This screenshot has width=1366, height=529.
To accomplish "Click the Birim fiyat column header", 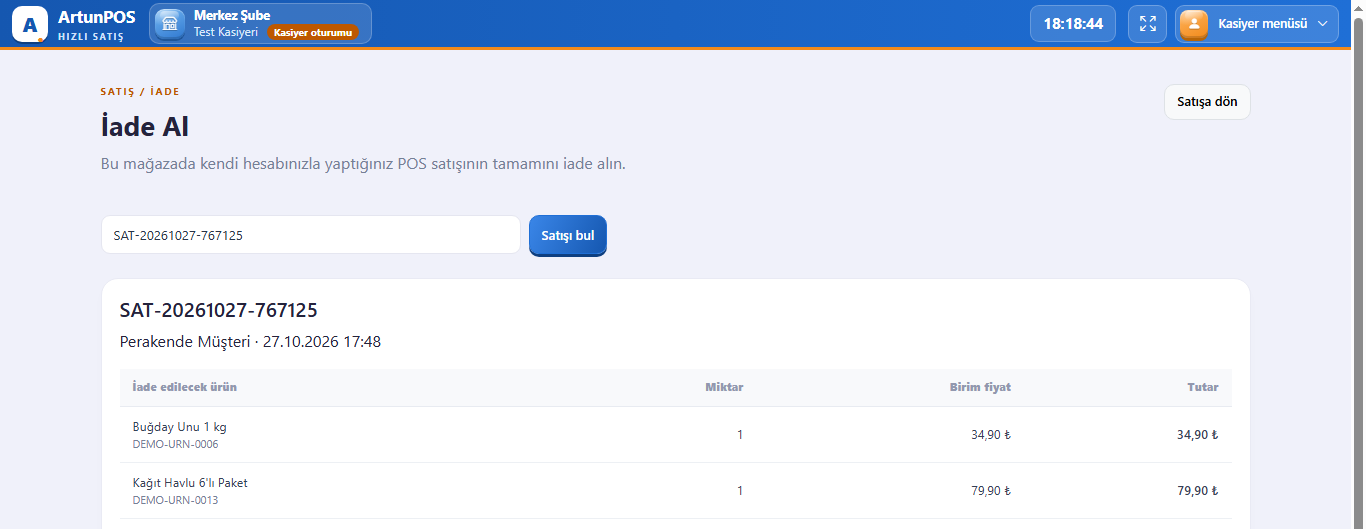I will (x=980, y=387).
